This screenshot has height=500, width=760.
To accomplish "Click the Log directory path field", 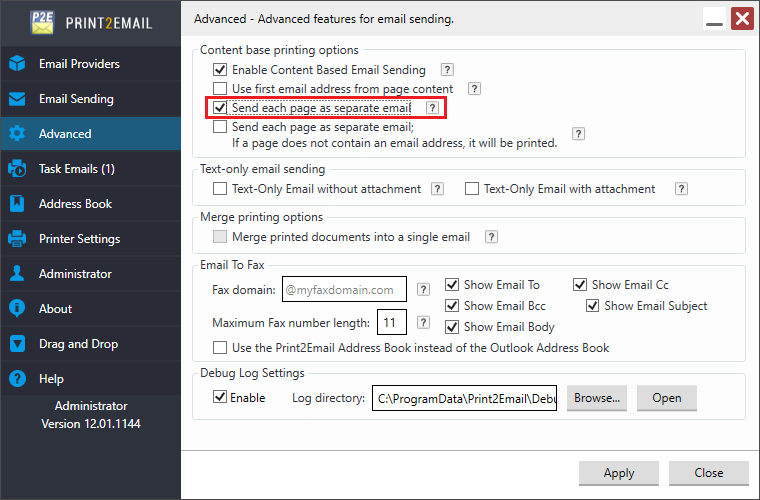I will click(x=464, y=398).
